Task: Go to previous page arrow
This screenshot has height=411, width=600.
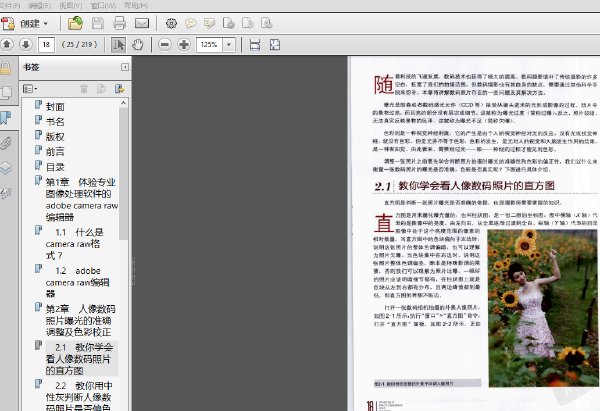Action: click(x=7, y=44)
